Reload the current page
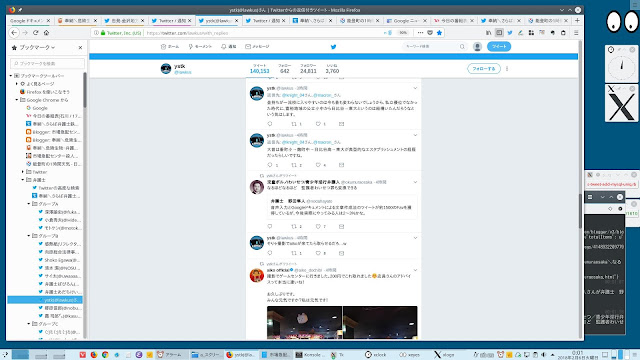 (x=36, y=33)
